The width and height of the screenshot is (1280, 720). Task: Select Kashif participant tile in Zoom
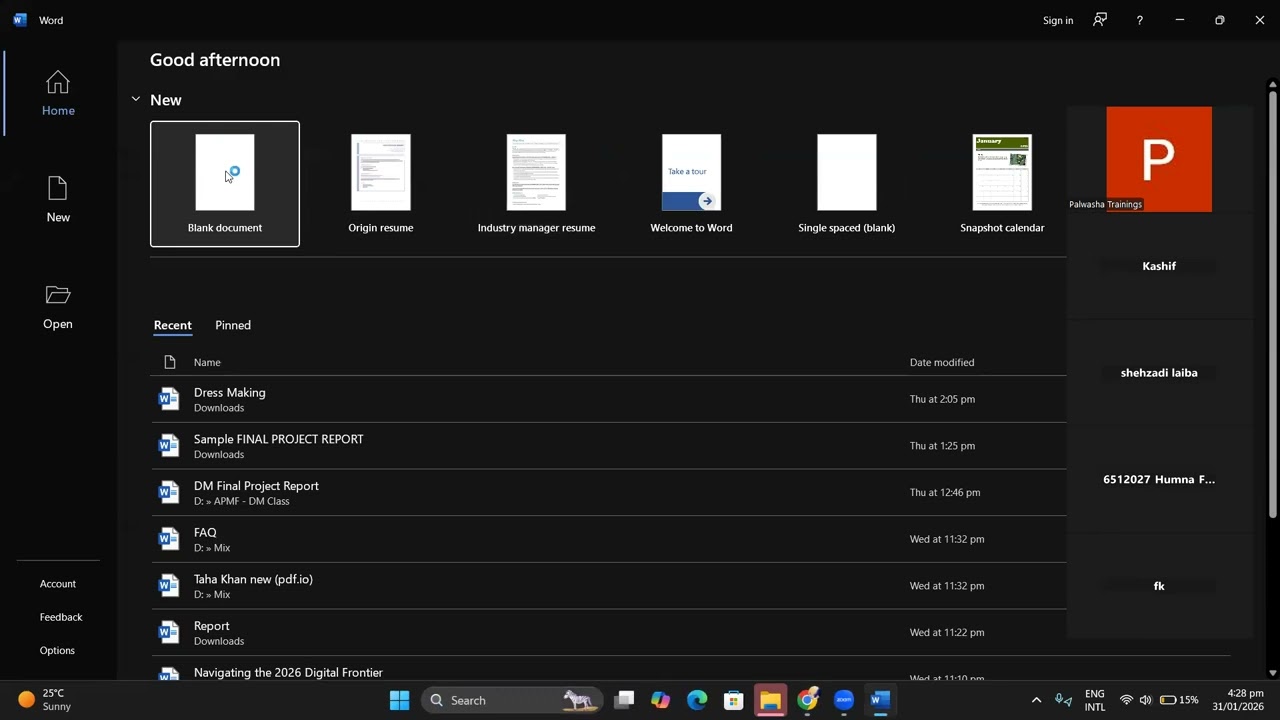click(1159, 266)
